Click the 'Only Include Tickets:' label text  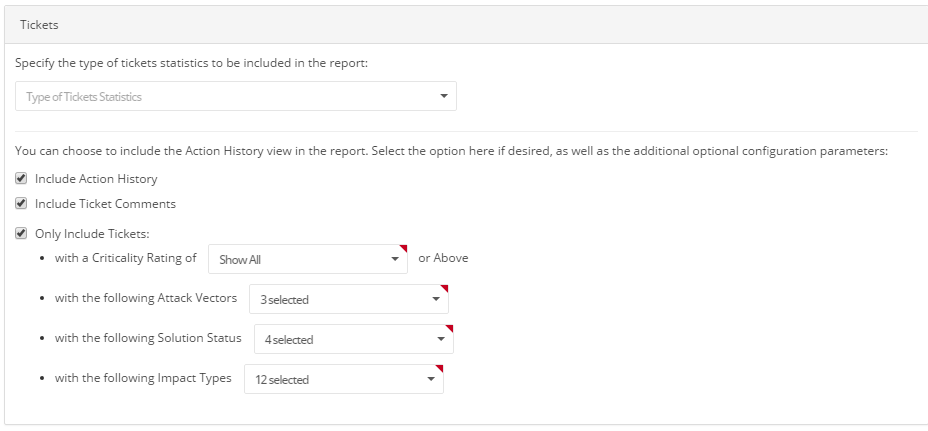click(x=91, y=234)
